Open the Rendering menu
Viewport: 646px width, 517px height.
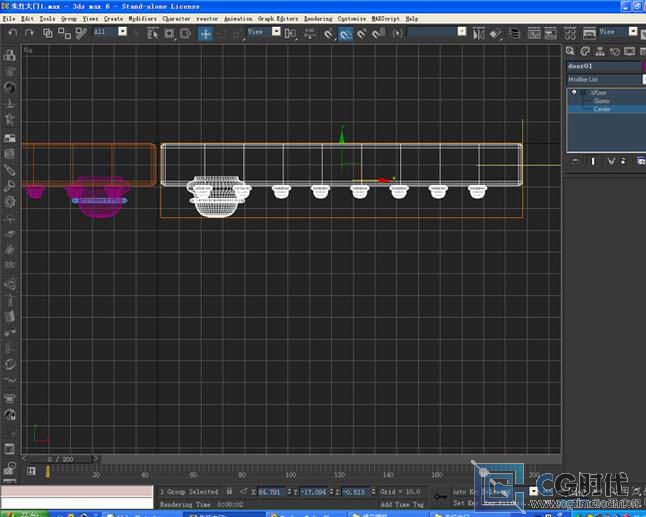click(x=318, y=19)
